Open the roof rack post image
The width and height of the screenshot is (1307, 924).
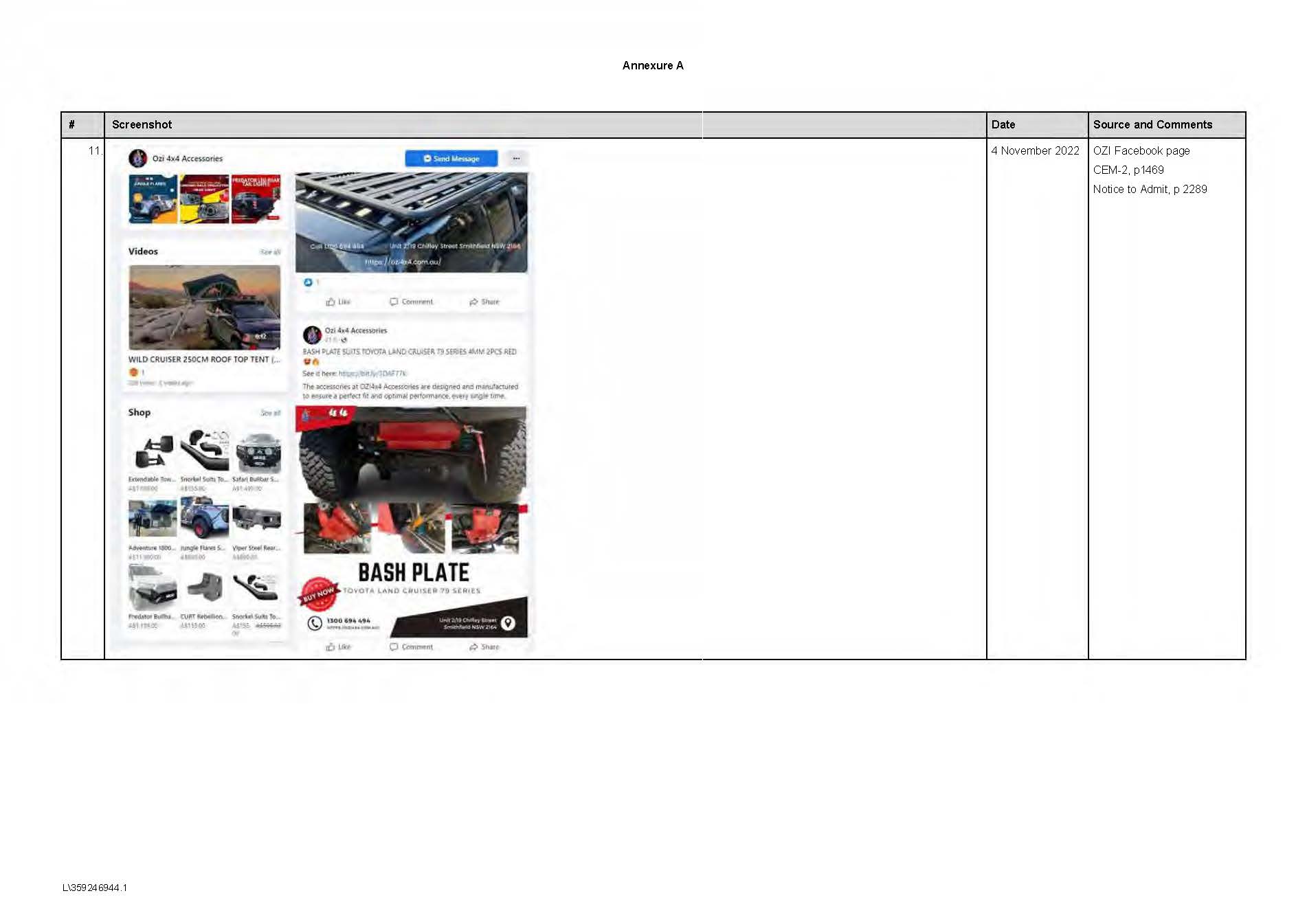[x=411, y=223]
